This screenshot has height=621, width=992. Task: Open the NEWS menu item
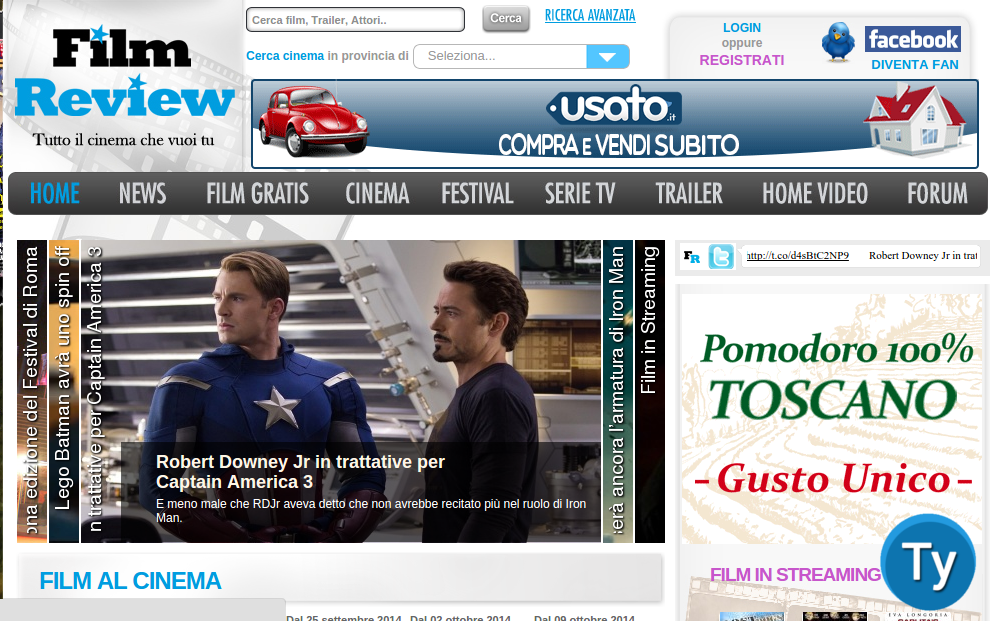(142, 194)
